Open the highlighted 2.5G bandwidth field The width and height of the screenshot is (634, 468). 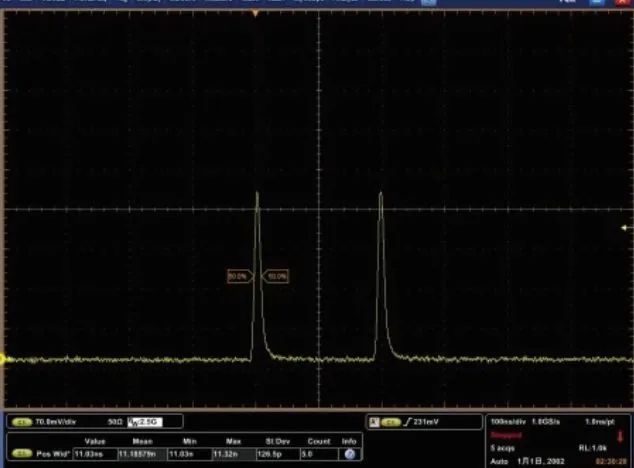point(145,422)
